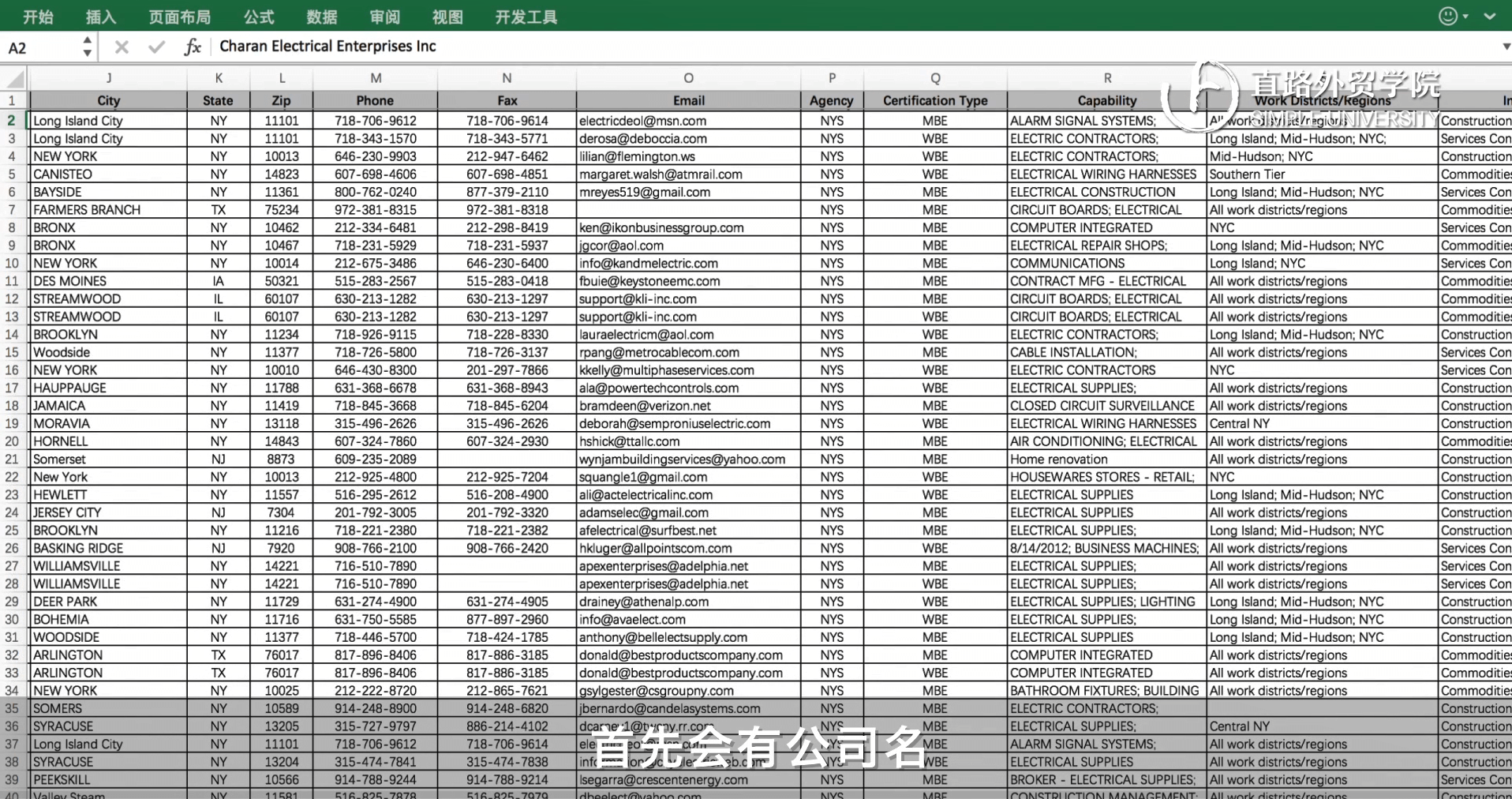Select row 2 header
This screenshot has height=799, width=1512.
click(x=13, y=121)
